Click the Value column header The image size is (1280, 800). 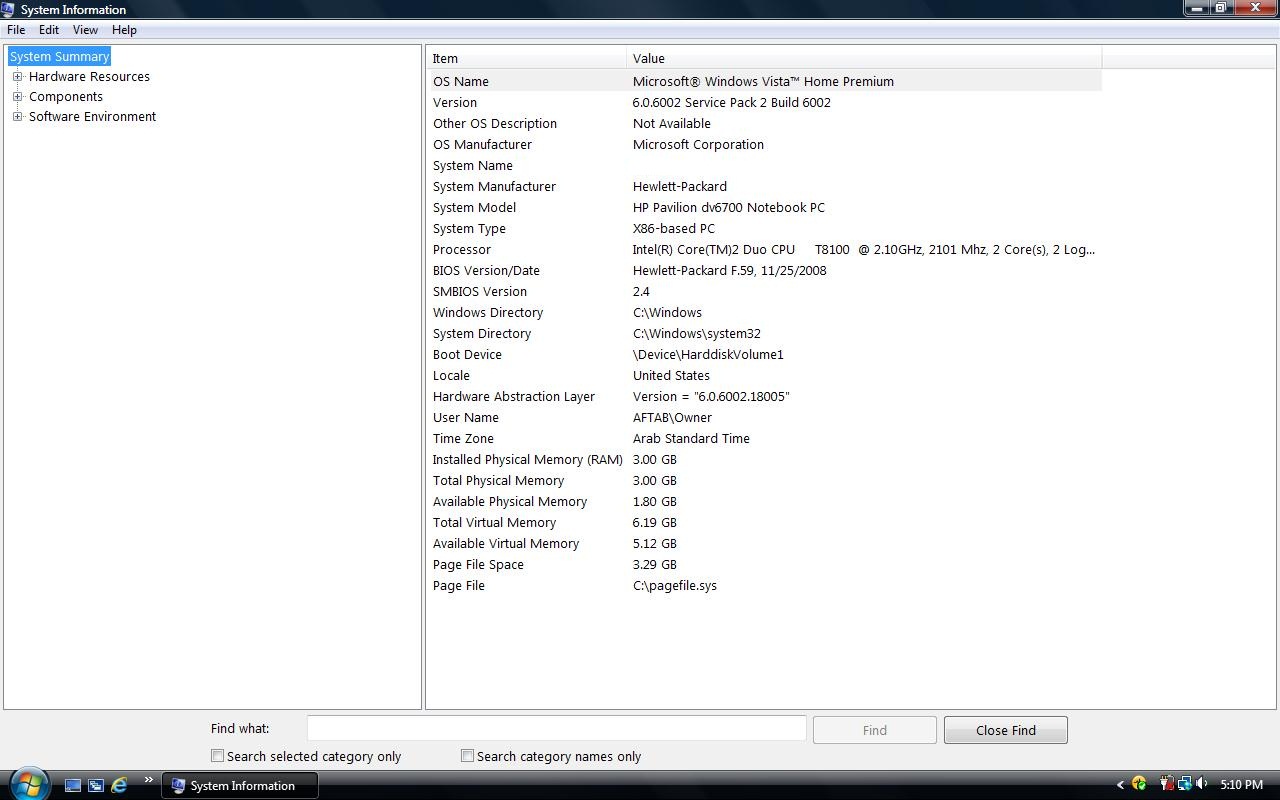(x=864, y=58)
